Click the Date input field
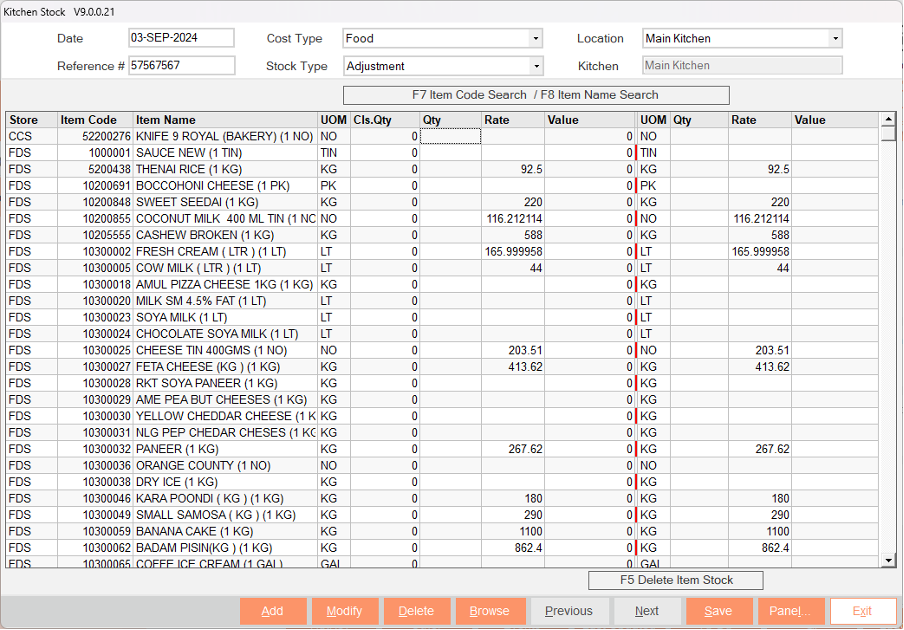The height and width of the screenshot is (630, 904). pos(181,38)
